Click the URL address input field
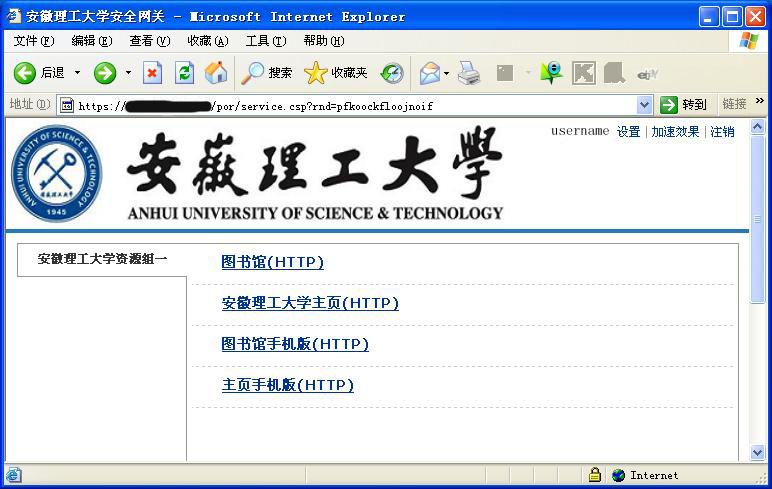The height and width of the screenshot is (489, 772). tap(350, 105)
